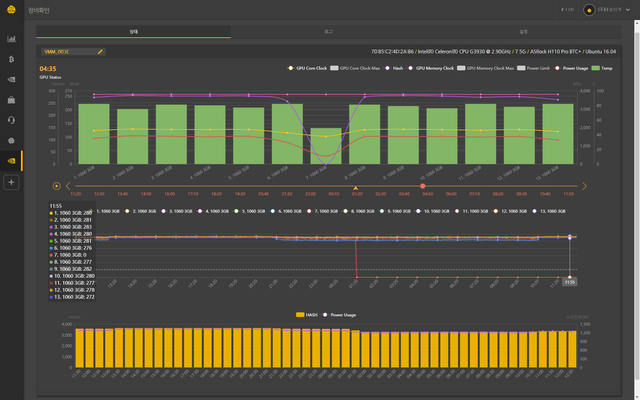Open the headset support icon in sidebar
Viewport: 640px width, 400px height.
[x=11, y=120]
